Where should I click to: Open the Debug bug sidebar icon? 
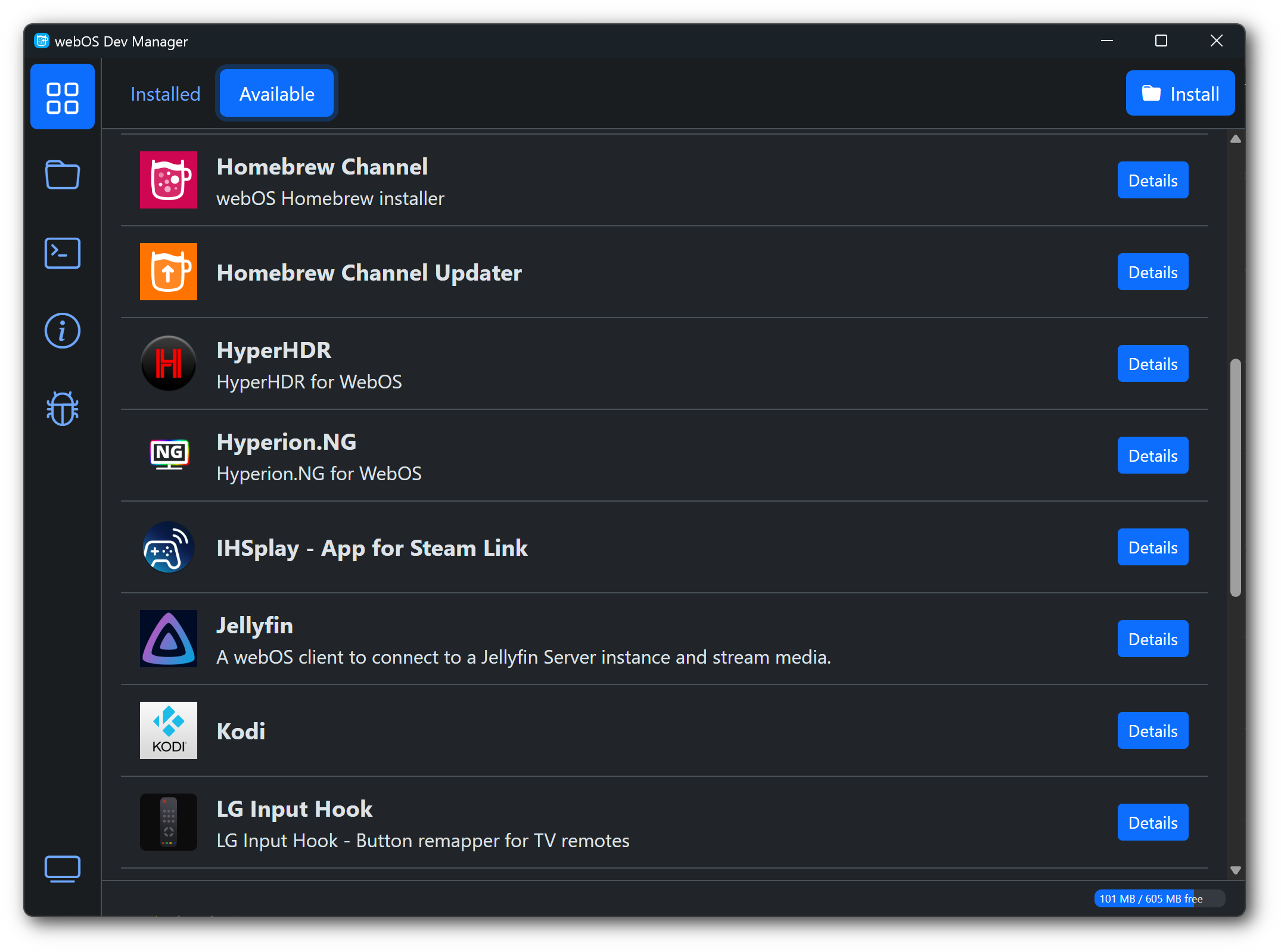coord(63,409)
